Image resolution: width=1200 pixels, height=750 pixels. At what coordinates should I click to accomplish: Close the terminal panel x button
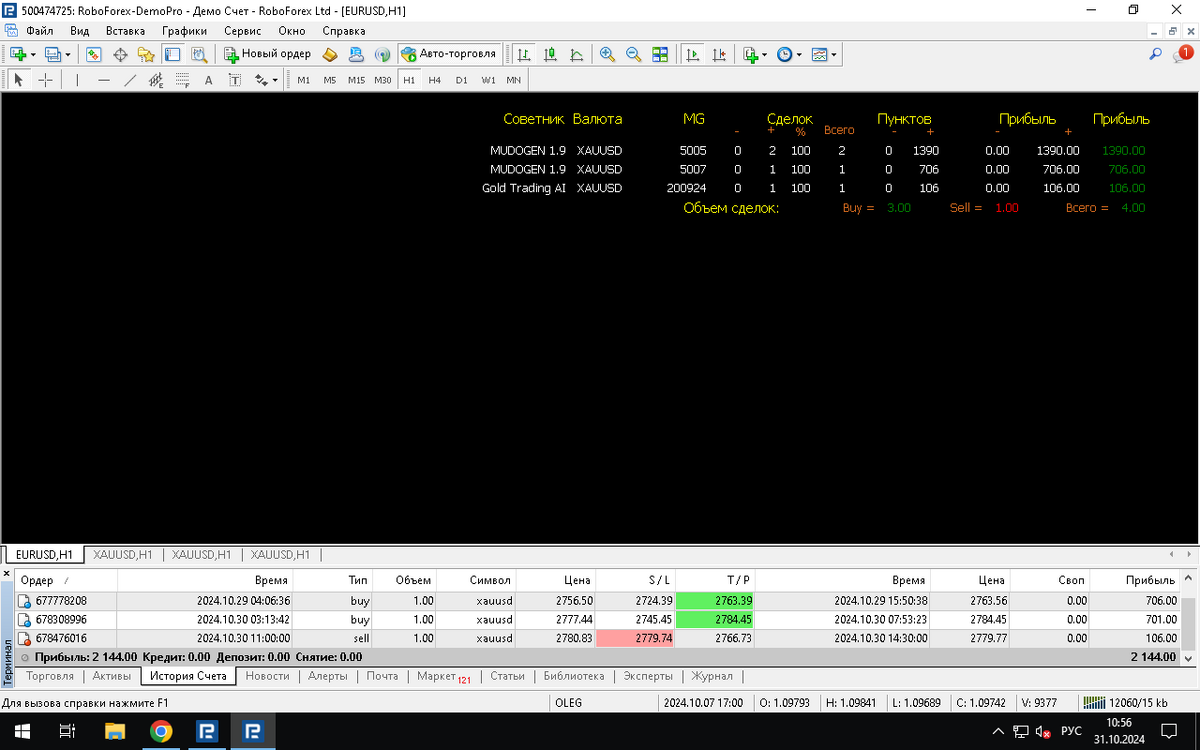pyautogui.click(x=6, y=574)
